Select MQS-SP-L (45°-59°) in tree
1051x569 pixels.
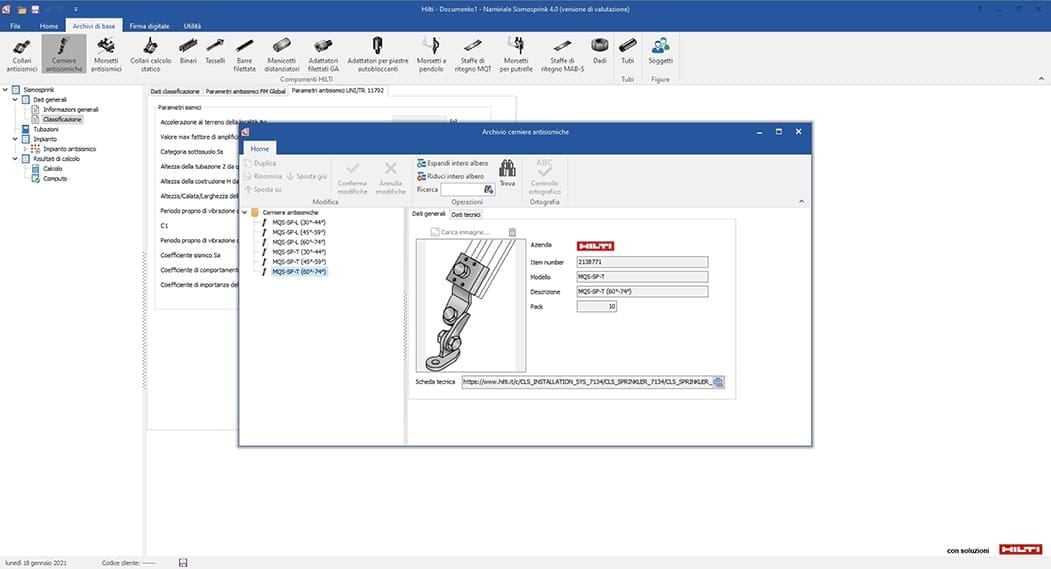[x=298, y=233]
